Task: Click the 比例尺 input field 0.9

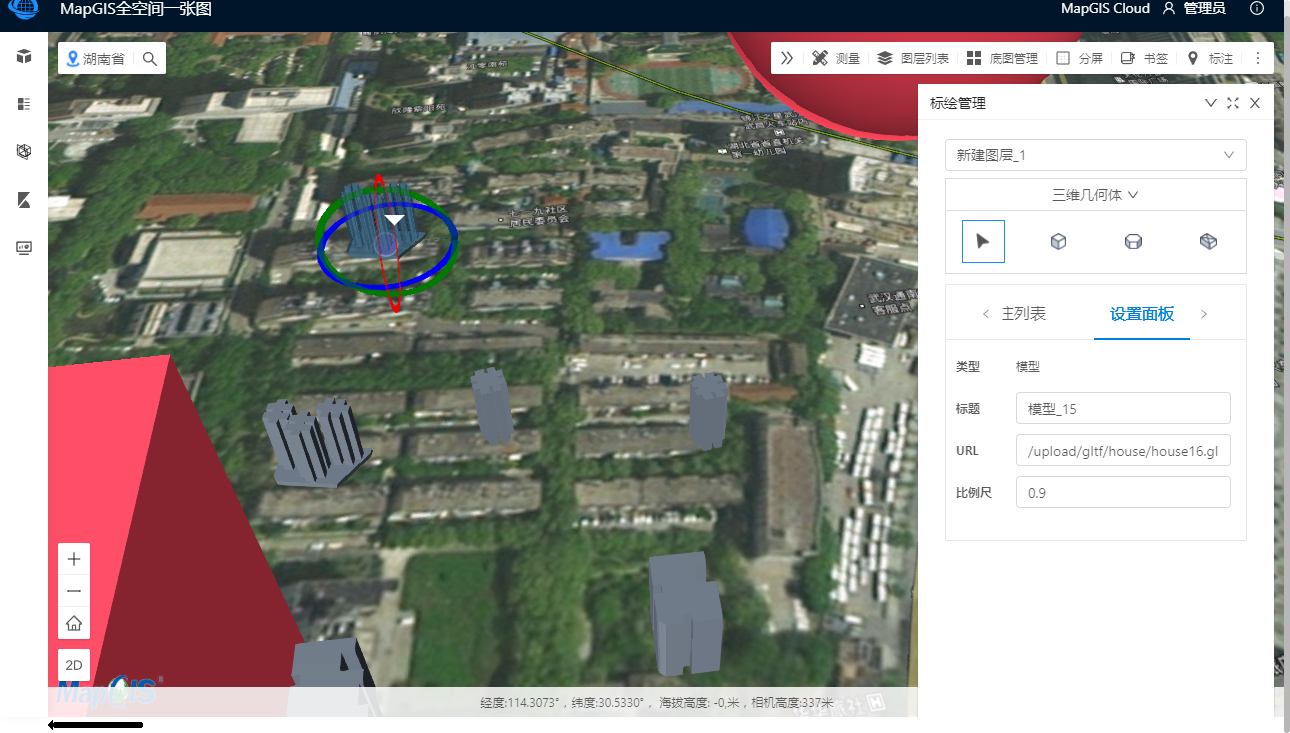Action: (1123, 493)
